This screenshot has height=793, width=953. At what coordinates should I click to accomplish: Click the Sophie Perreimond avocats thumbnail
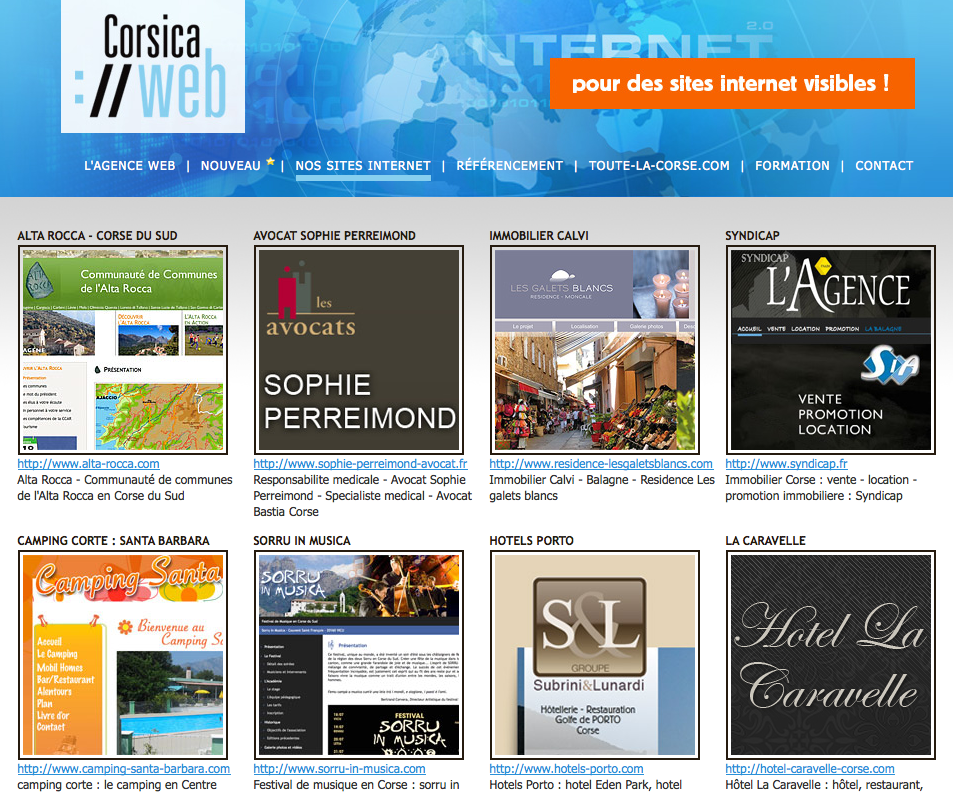359,350
